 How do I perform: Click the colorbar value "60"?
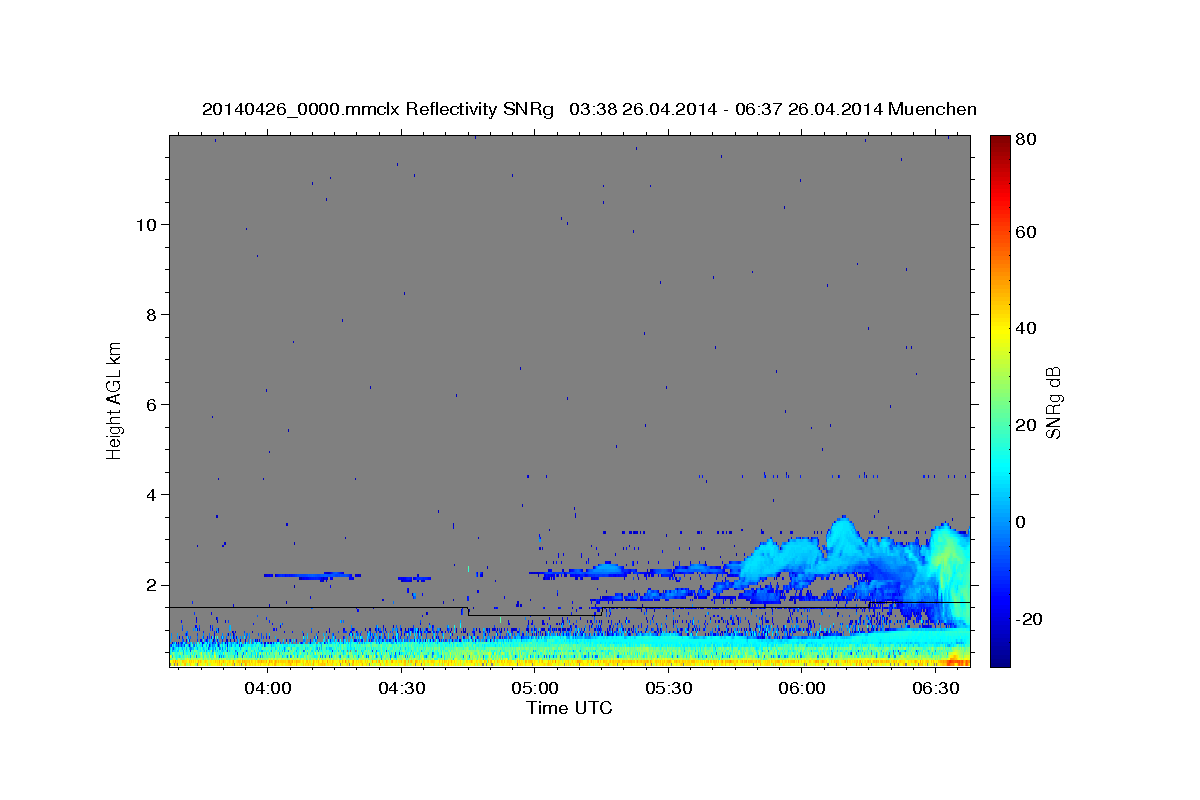click(1028, 232)
